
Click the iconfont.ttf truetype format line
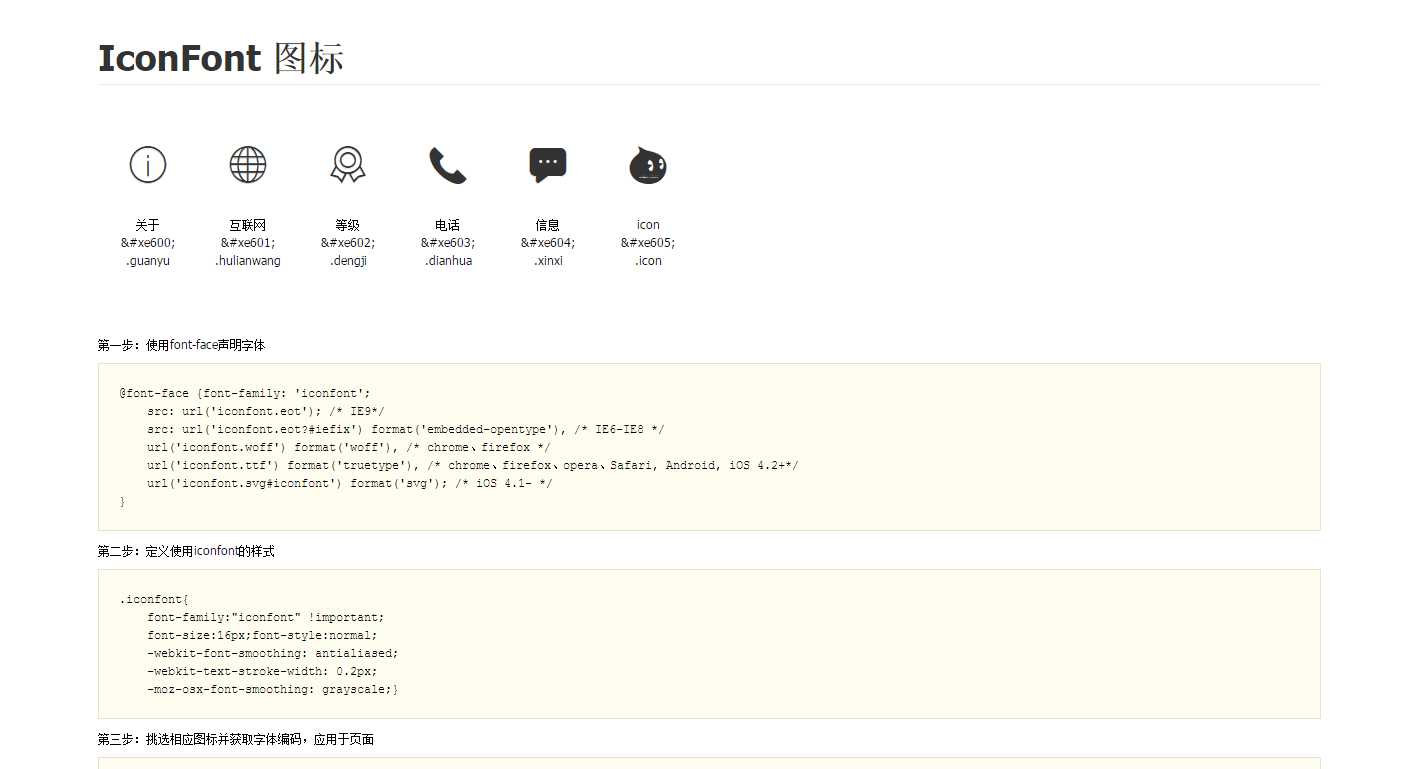tap(472, 465)
